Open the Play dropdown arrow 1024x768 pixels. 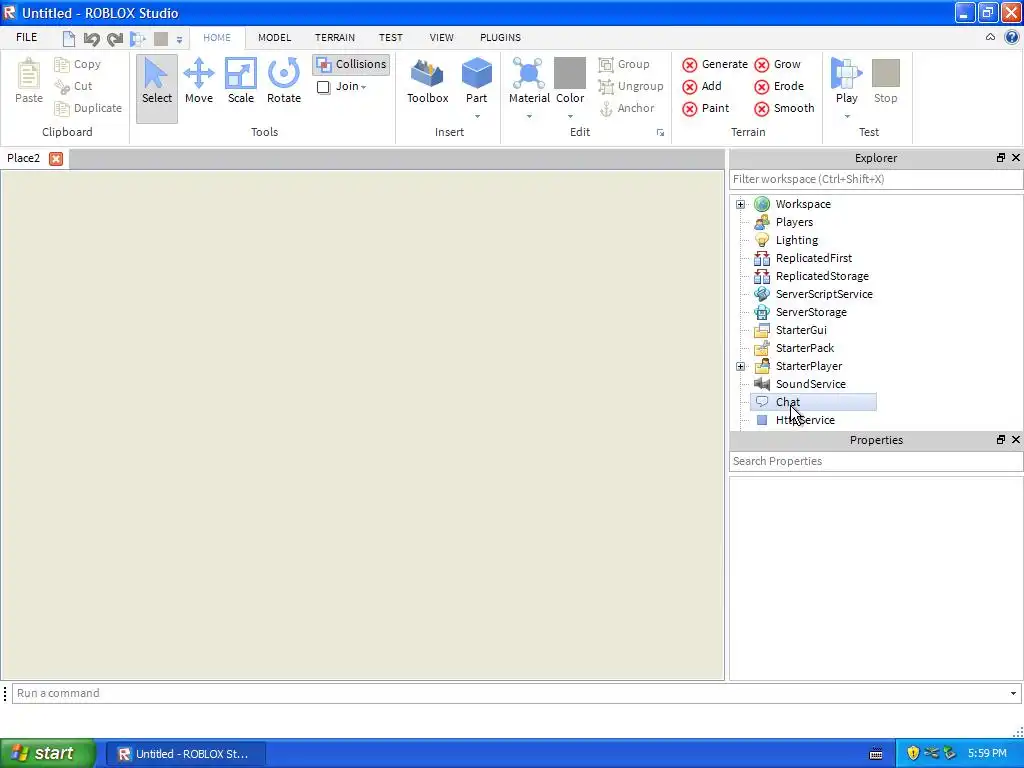pyautogui.click(x=847, y=116)
